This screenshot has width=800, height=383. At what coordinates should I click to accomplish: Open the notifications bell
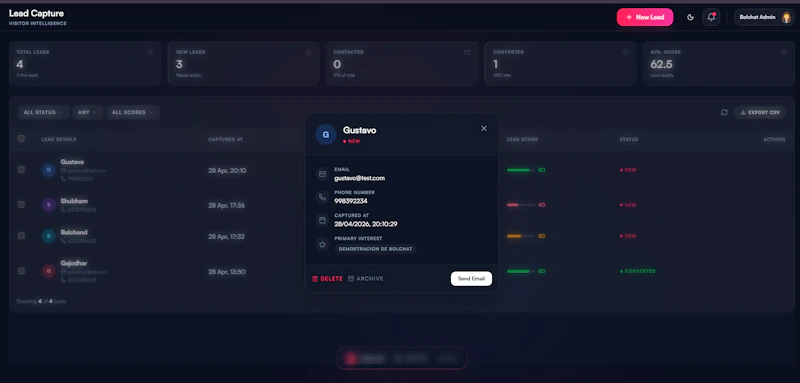pos(711,17)
